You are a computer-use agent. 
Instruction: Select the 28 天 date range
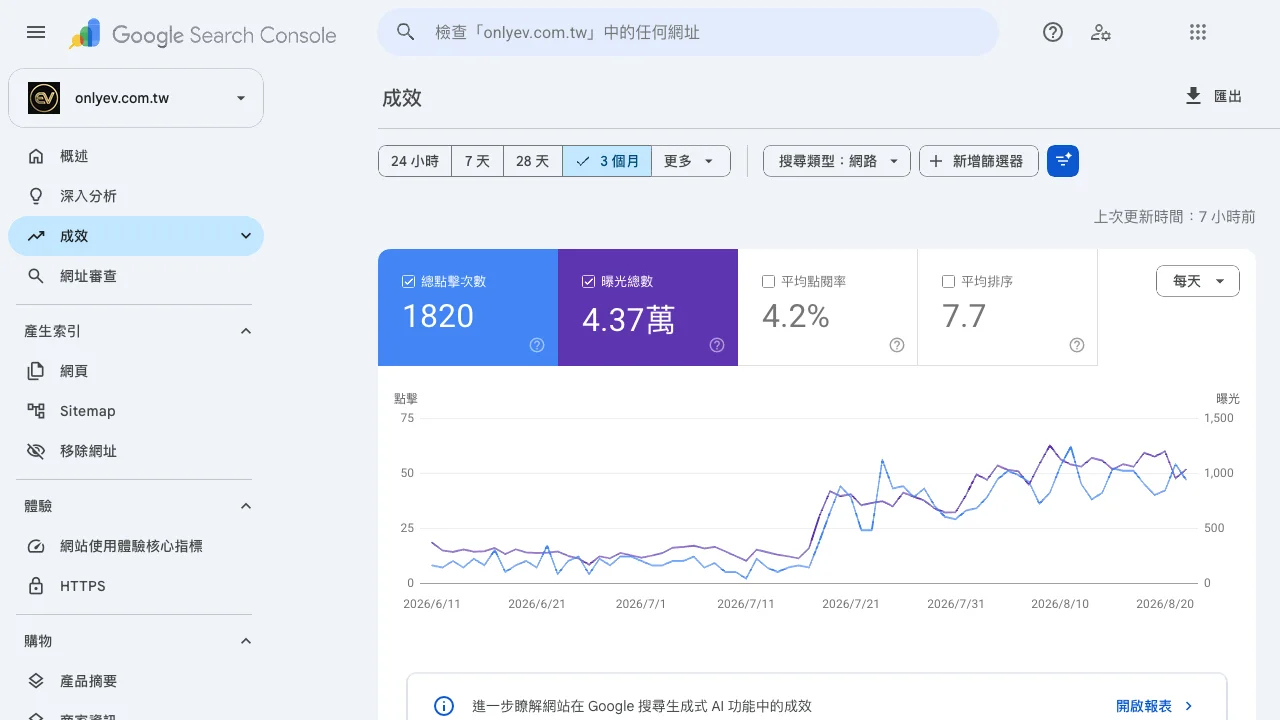coord(533,161)
